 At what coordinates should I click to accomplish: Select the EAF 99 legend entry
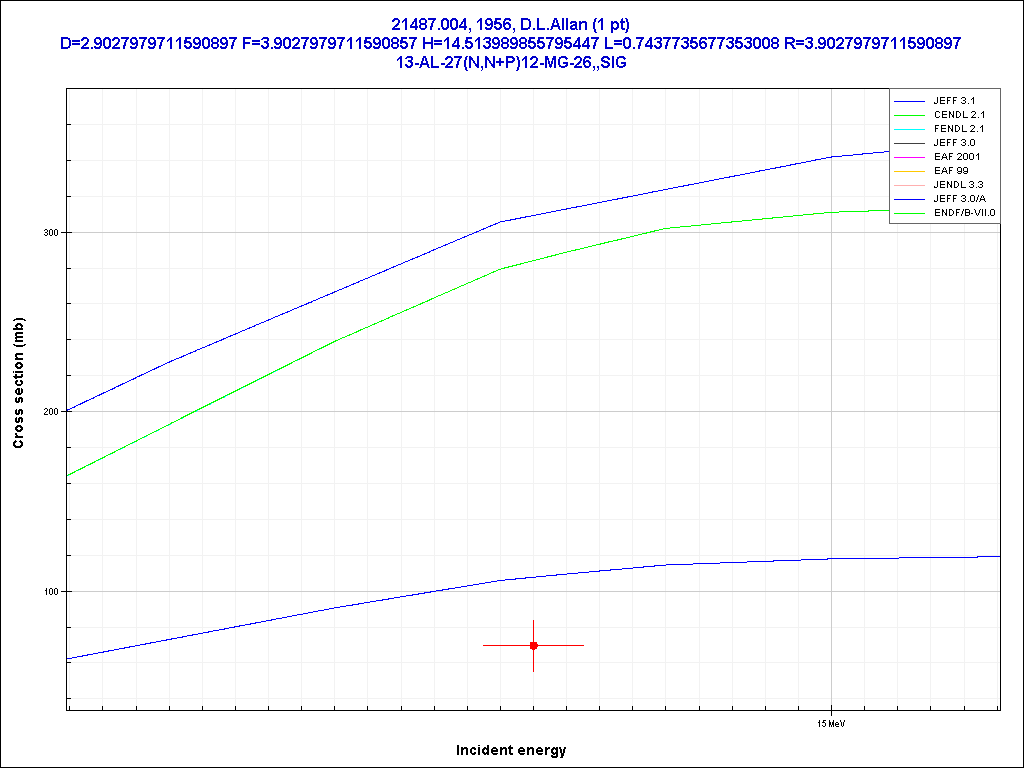tap(950, 171)
